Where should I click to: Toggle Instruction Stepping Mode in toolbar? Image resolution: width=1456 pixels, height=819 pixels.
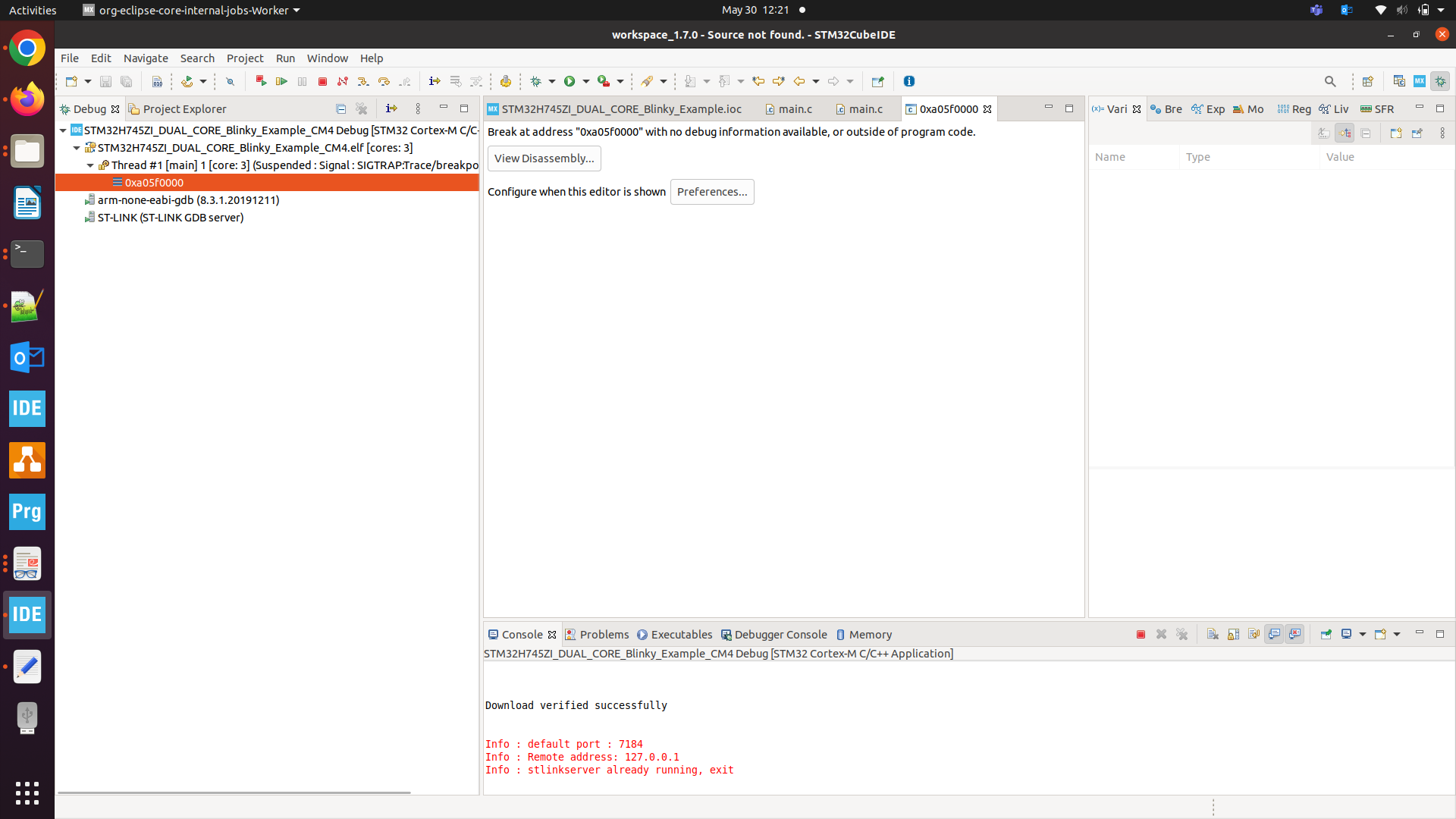coord(435,81)
